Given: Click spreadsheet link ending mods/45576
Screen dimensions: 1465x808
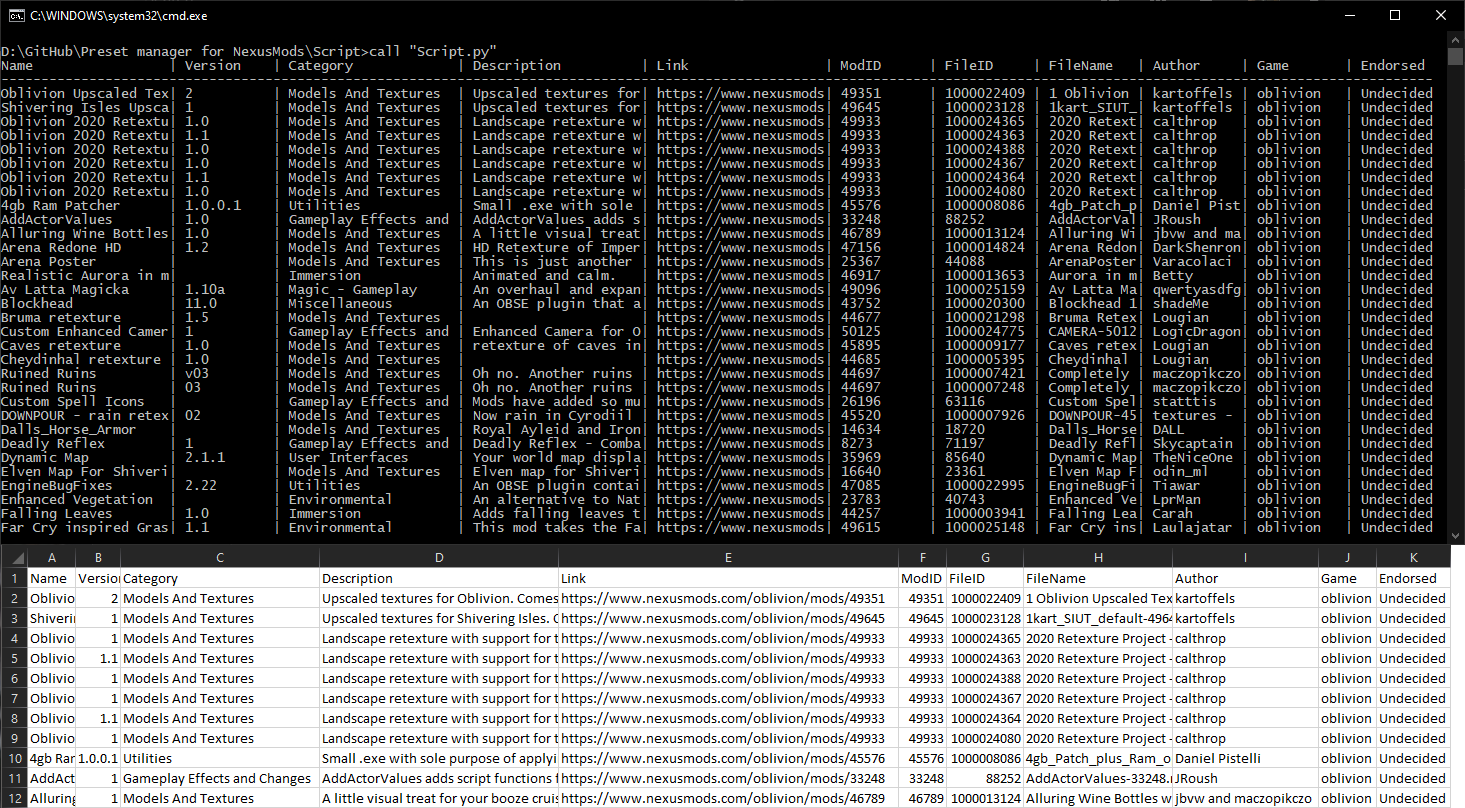Looking at the screenshot, I should pyautogui.click(x=728, y=758).
